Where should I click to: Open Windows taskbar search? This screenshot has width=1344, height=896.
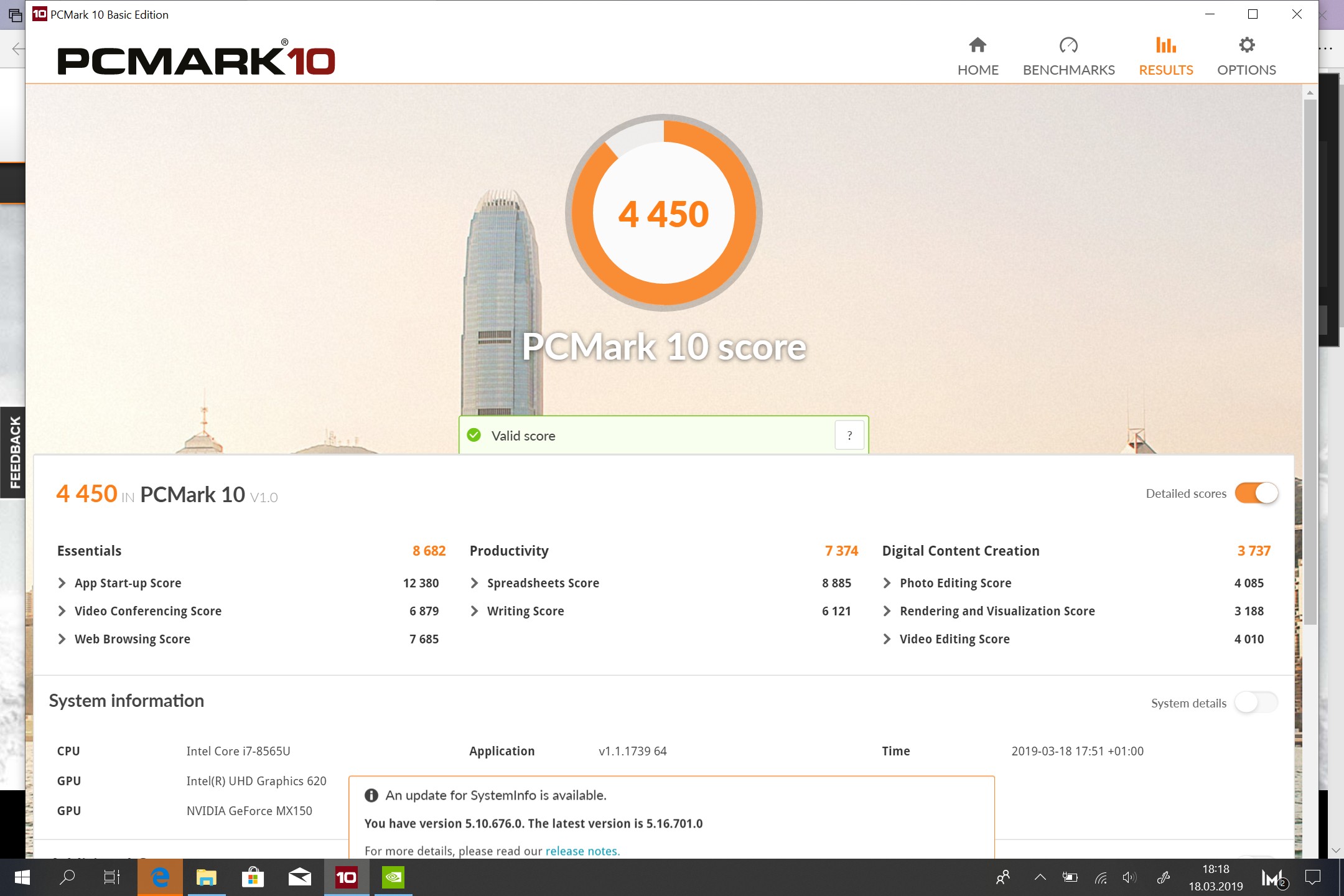[x=67, y=877]
